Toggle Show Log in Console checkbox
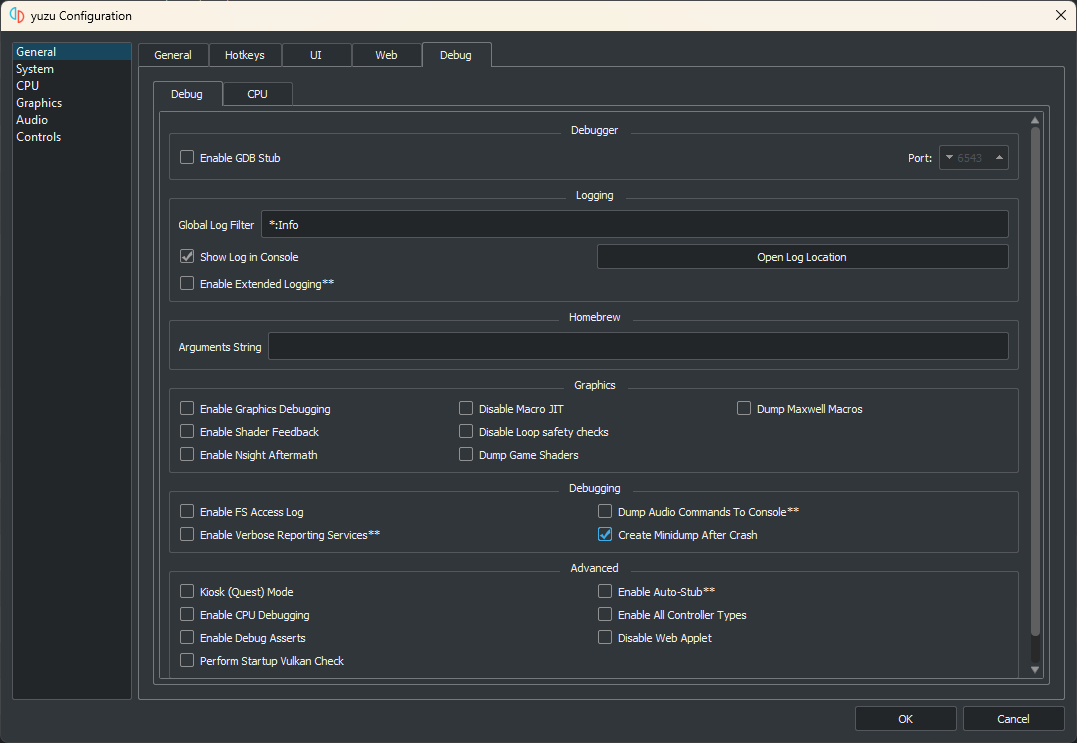This screenshot has width=1077, height=743. 187,256
